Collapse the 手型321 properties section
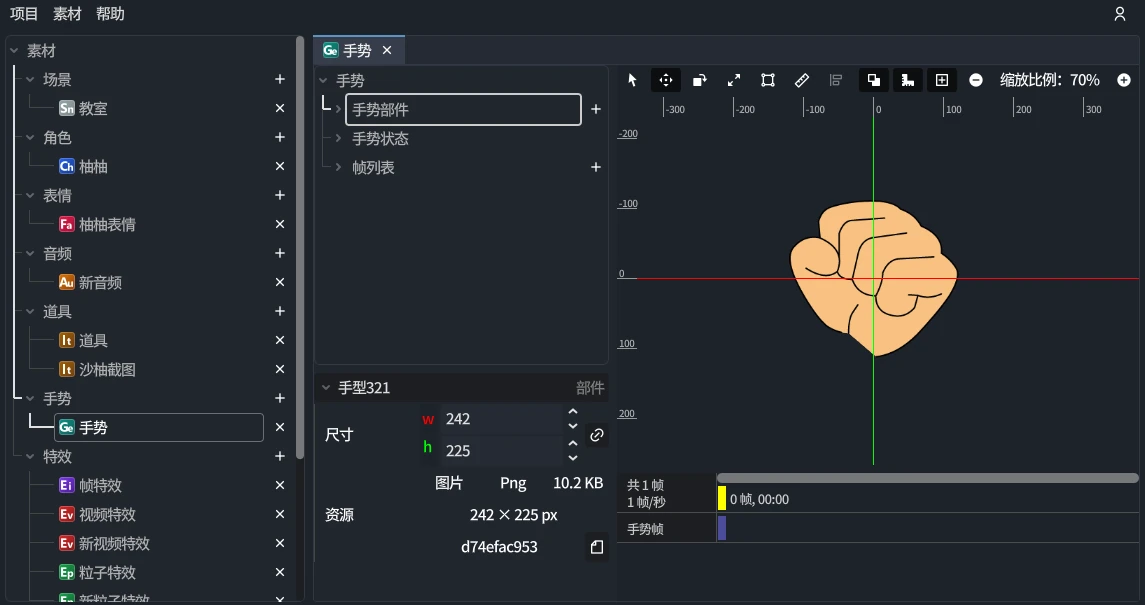The width and height of the screenshot is (1145, 605). click(x=326, y=388)
